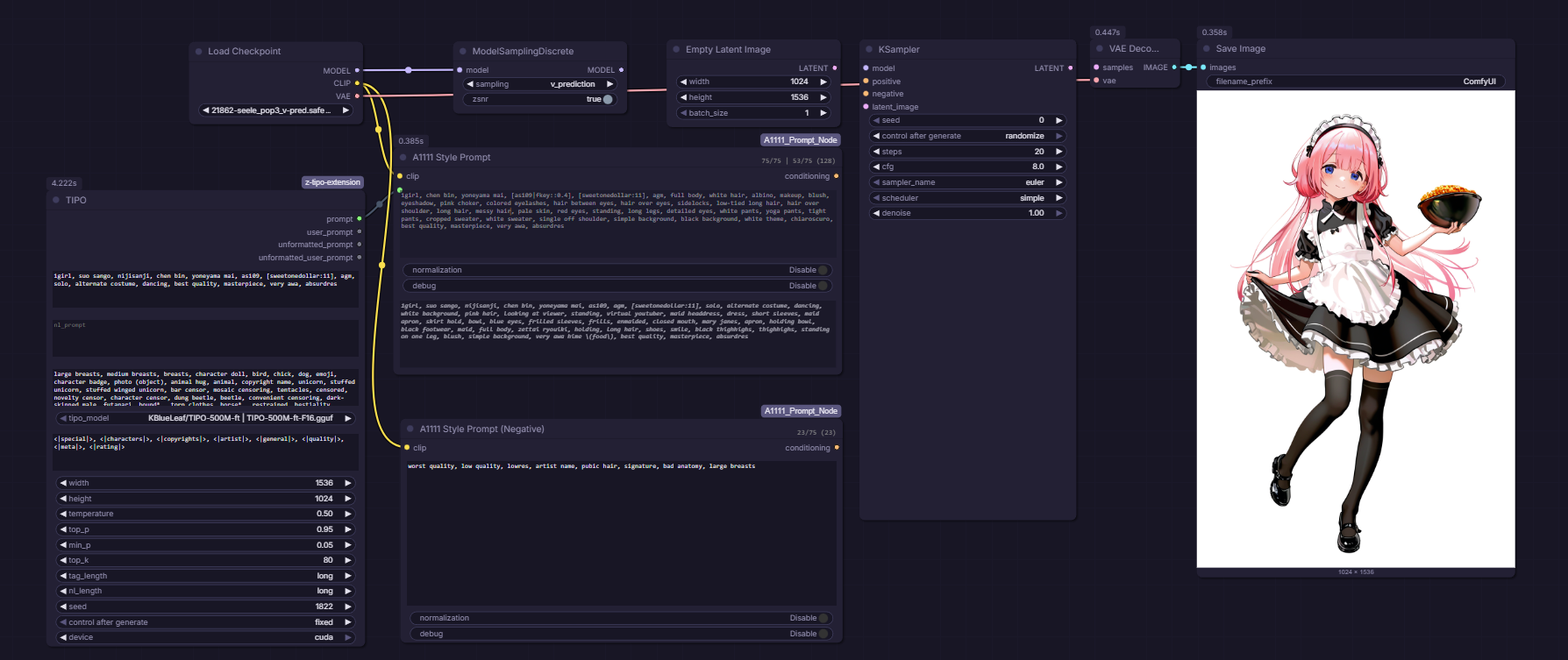This screenshot has width=1568, height=660.
Task: Click the right arrow on denoise
Action: (x=1059, y=213)
